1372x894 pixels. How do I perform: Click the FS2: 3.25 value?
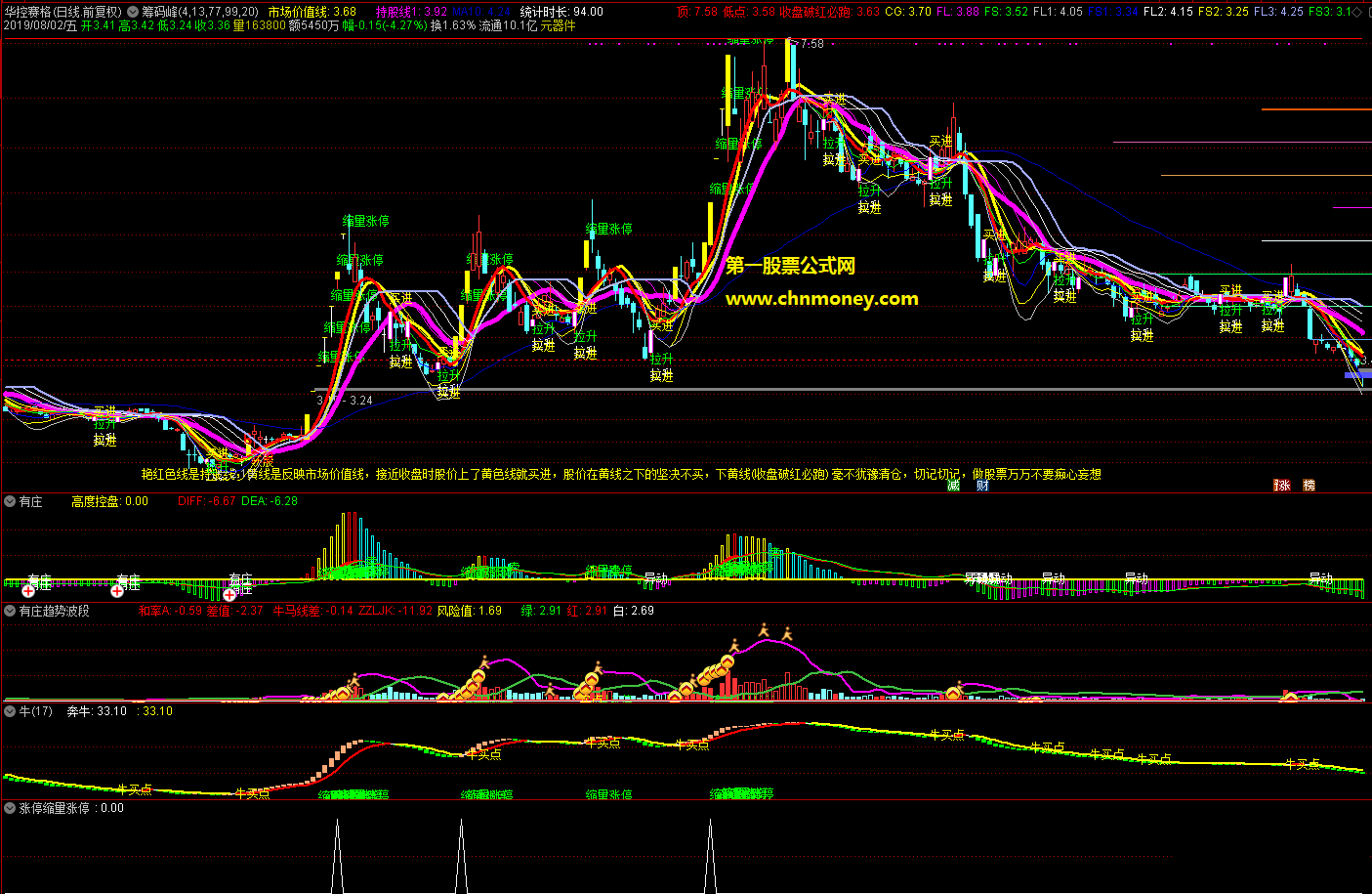[x=1224, y=12]
